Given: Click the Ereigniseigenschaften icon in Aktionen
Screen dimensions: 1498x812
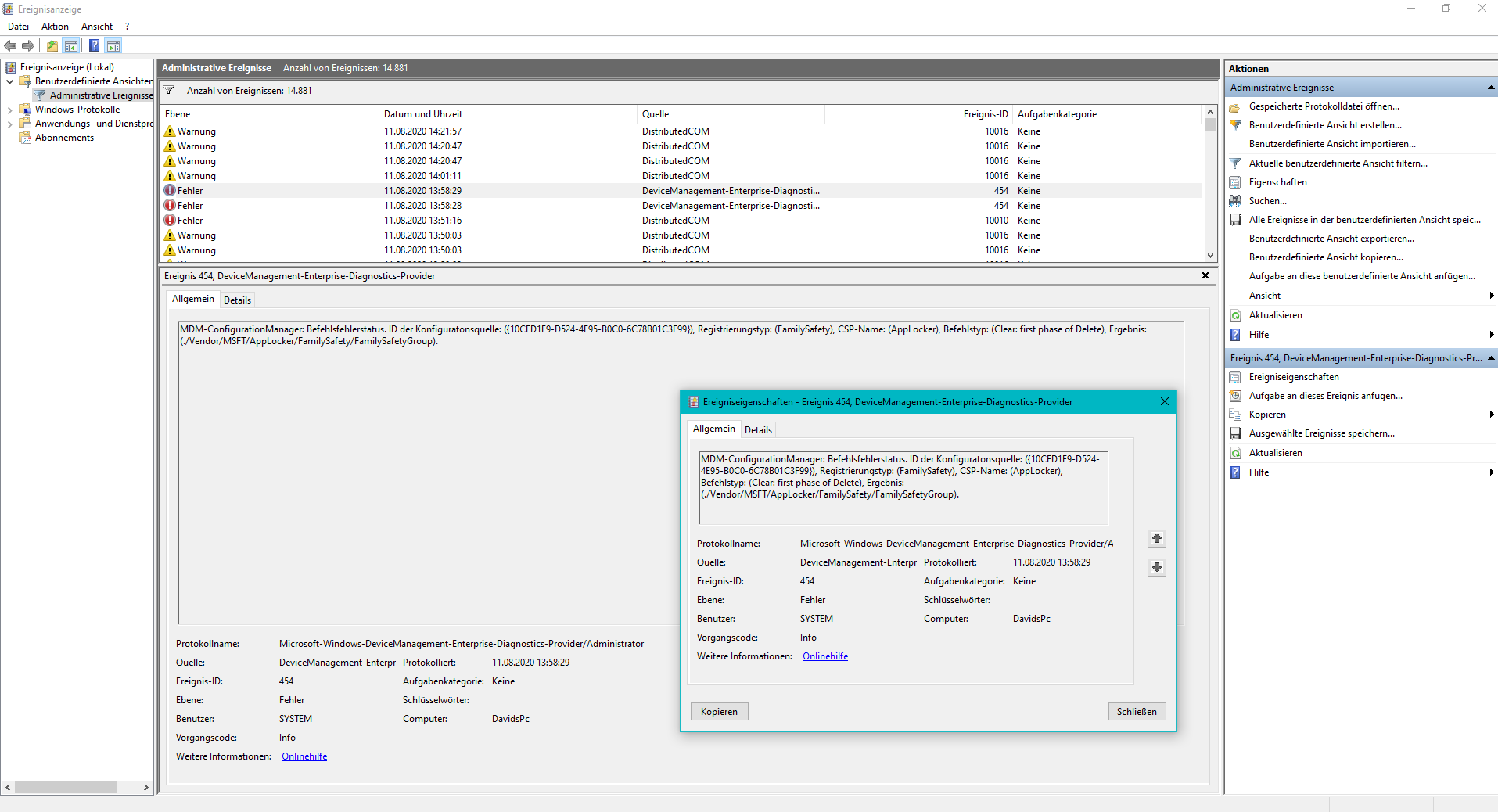Looking at the screenshot, I should (x=1235, y=377).
